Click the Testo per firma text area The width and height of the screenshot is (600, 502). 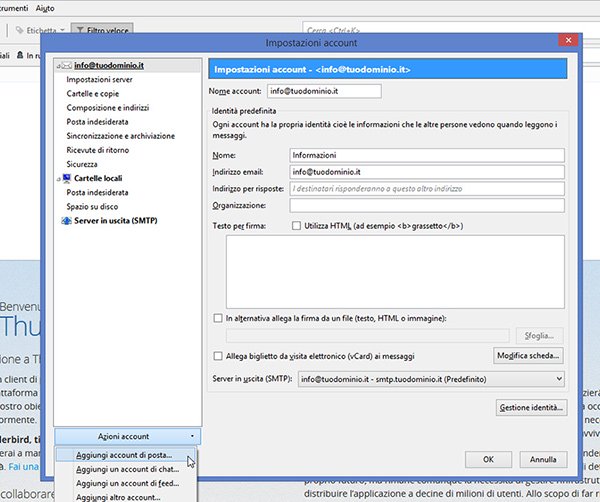(x=395, y=272)
